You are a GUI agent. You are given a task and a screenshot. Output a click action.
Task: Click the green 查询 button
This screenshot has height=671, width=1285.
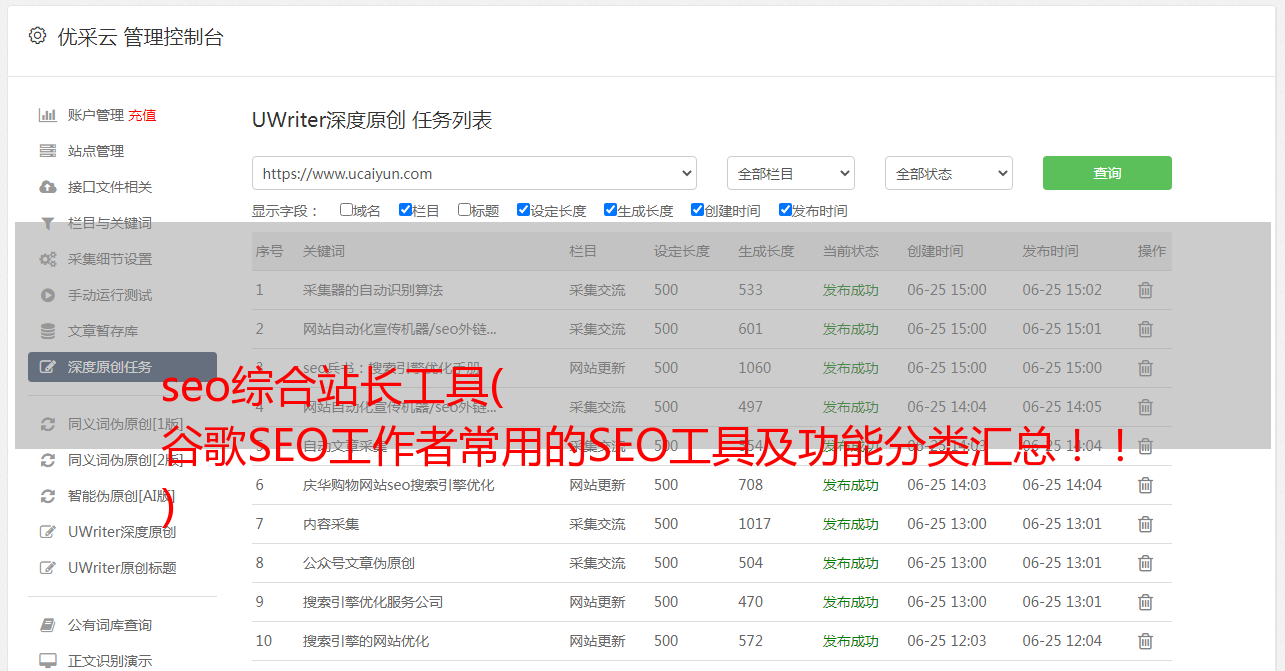pyautogui.click(x=1106, y=173)
